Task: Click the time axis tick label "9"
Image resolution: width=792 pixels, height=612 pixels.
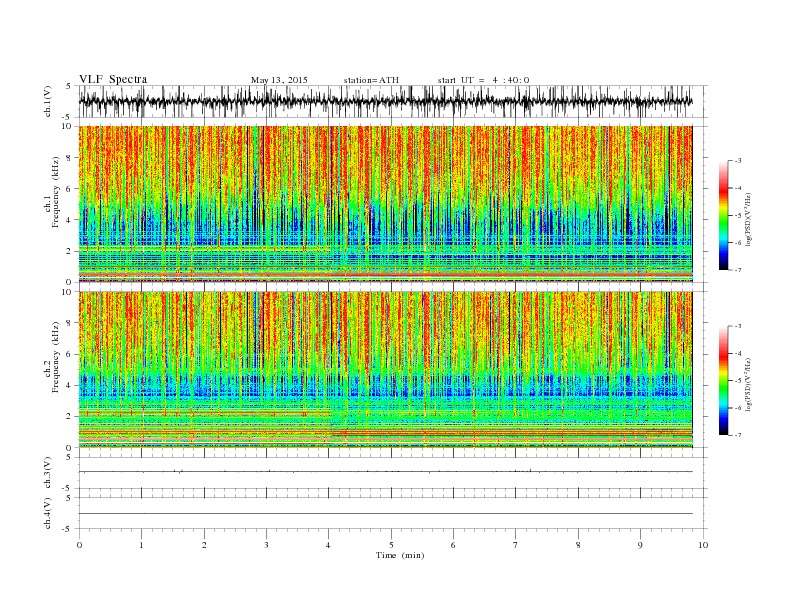Action: click(x=640, y=545)
